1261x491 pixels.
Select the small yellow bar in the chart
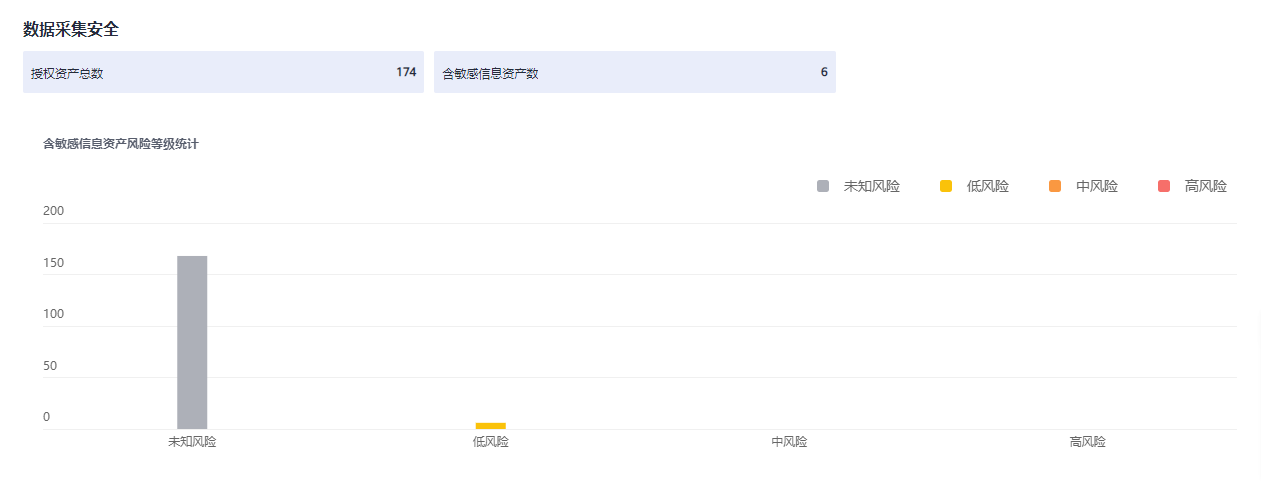pos(490,426)
